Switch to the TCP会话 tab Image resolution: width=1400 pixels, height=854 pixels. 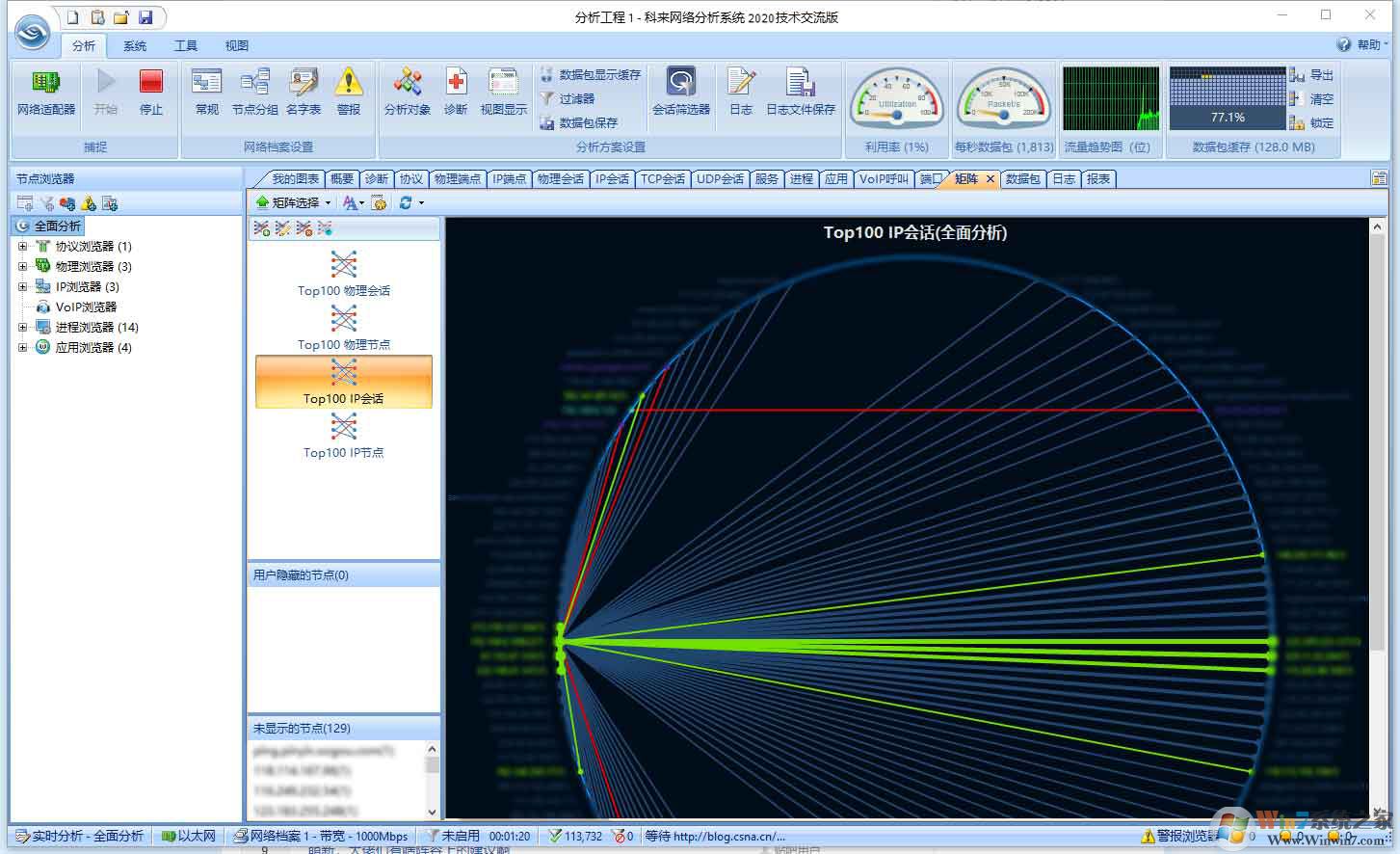point(663,179)
